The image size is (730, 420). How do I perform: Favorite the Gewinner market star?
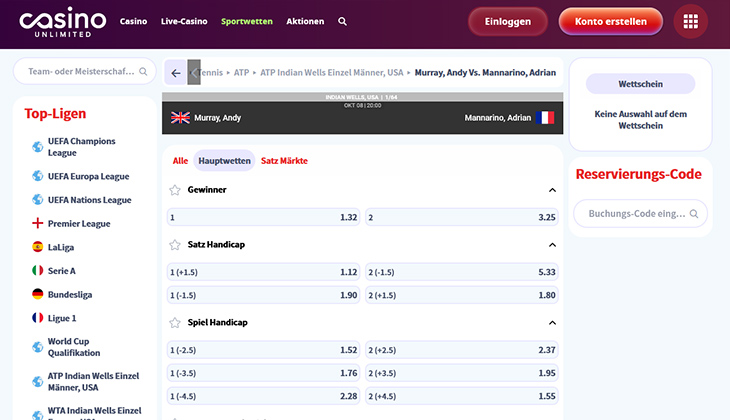tap(175, 190)
